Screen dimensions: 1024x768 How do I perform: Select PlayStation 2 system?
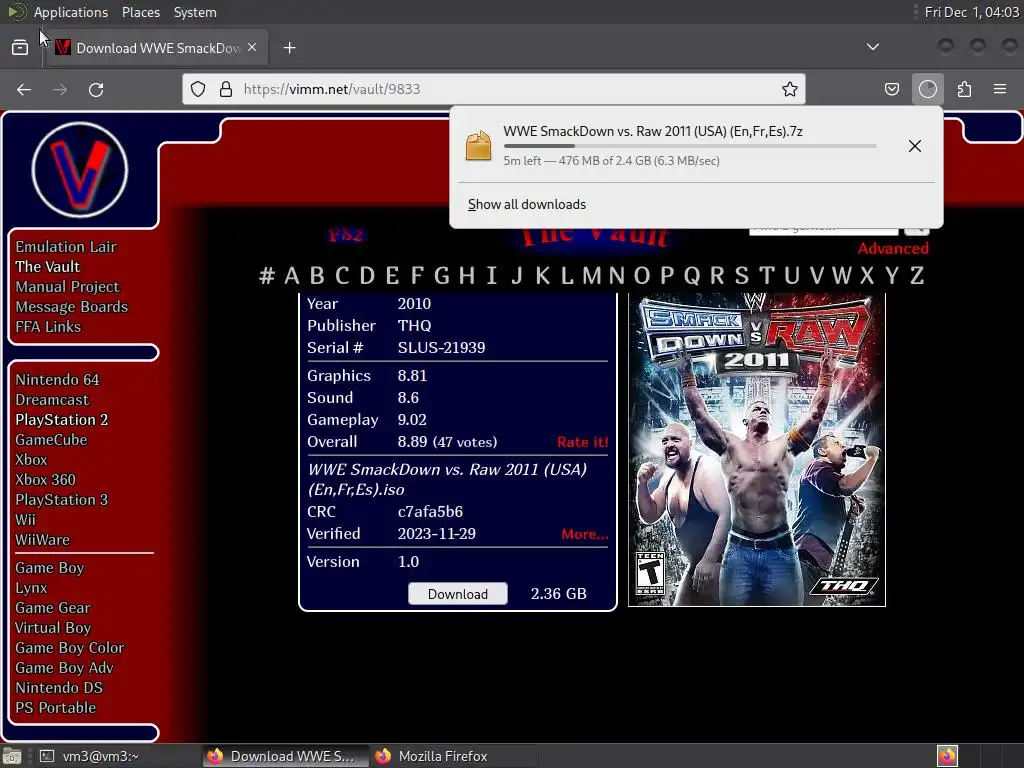(x=62, y=420)
